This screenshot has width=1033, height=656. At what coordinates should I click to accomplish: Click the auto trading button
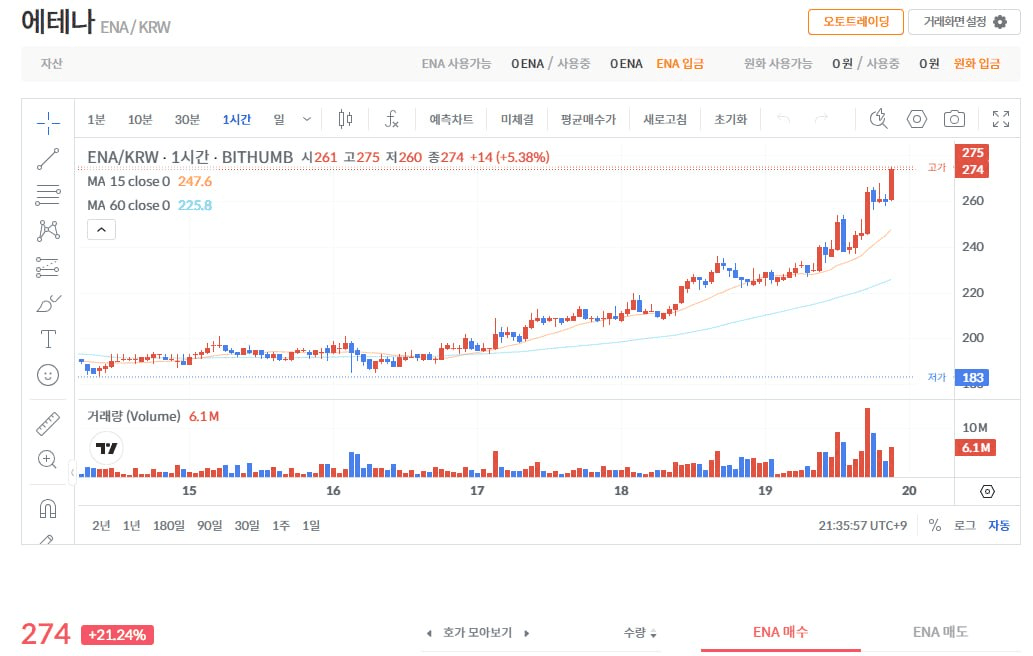pyautogui.click(x=856, y=22)
